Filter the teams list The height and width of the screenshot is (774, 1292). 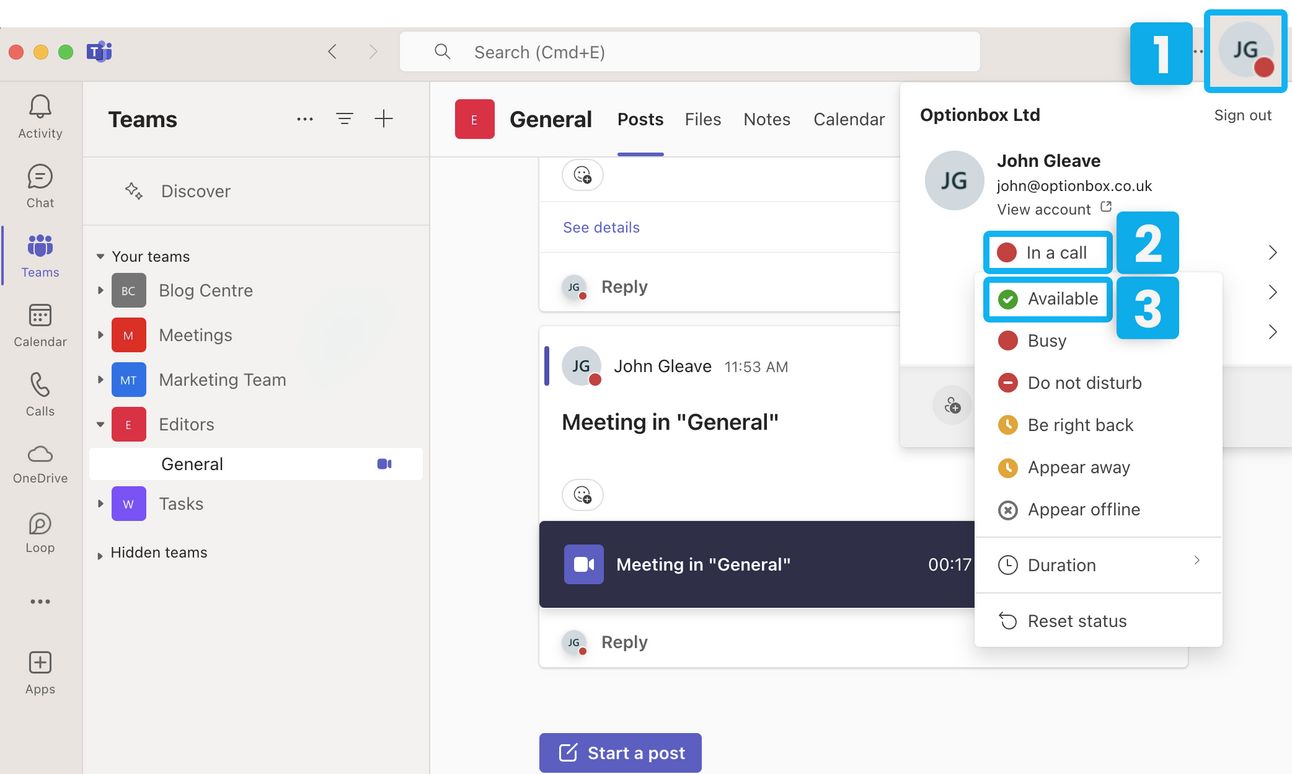(x=345, y=119)
